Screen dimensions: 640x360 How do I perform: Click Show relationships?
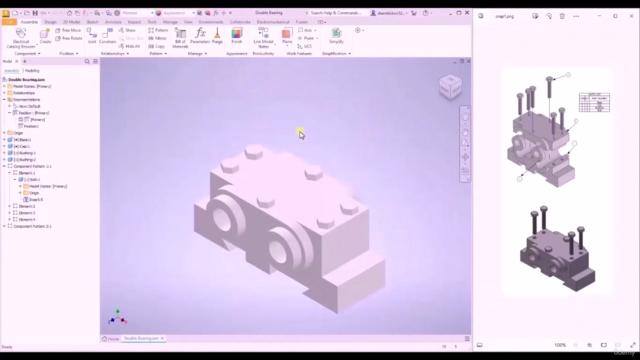coord(127,30)
